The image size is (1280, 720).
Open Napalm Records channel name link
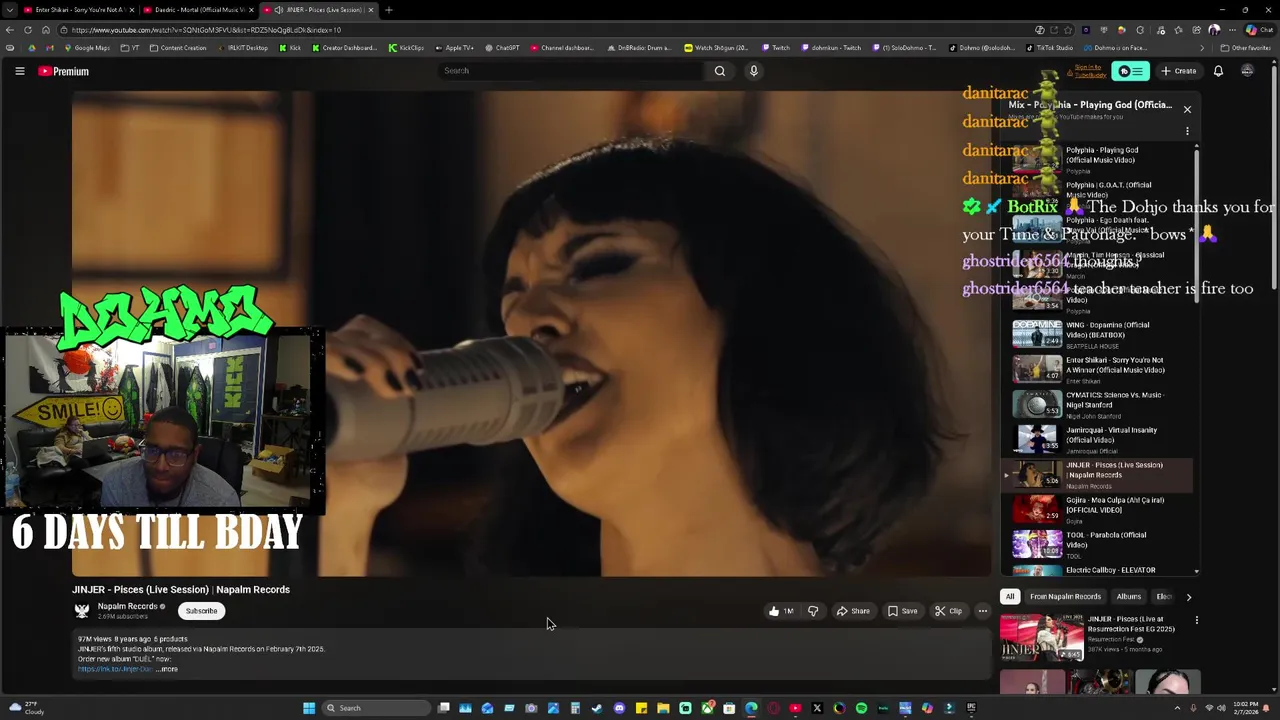127,606
